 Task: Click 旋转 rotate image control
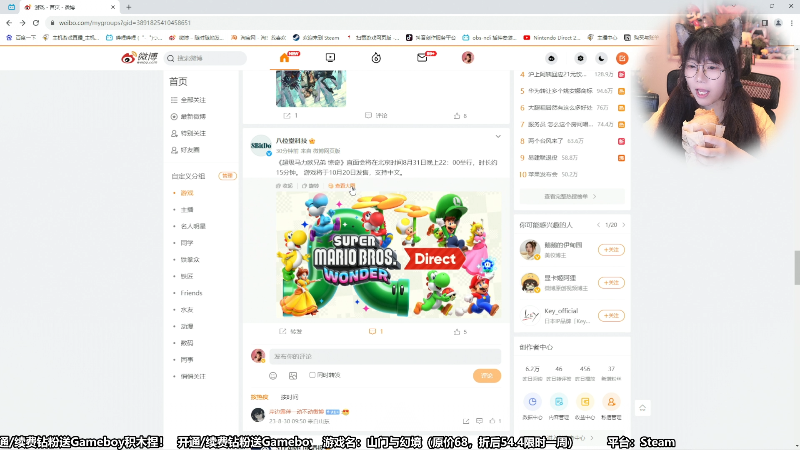click(x=310, y=186)
